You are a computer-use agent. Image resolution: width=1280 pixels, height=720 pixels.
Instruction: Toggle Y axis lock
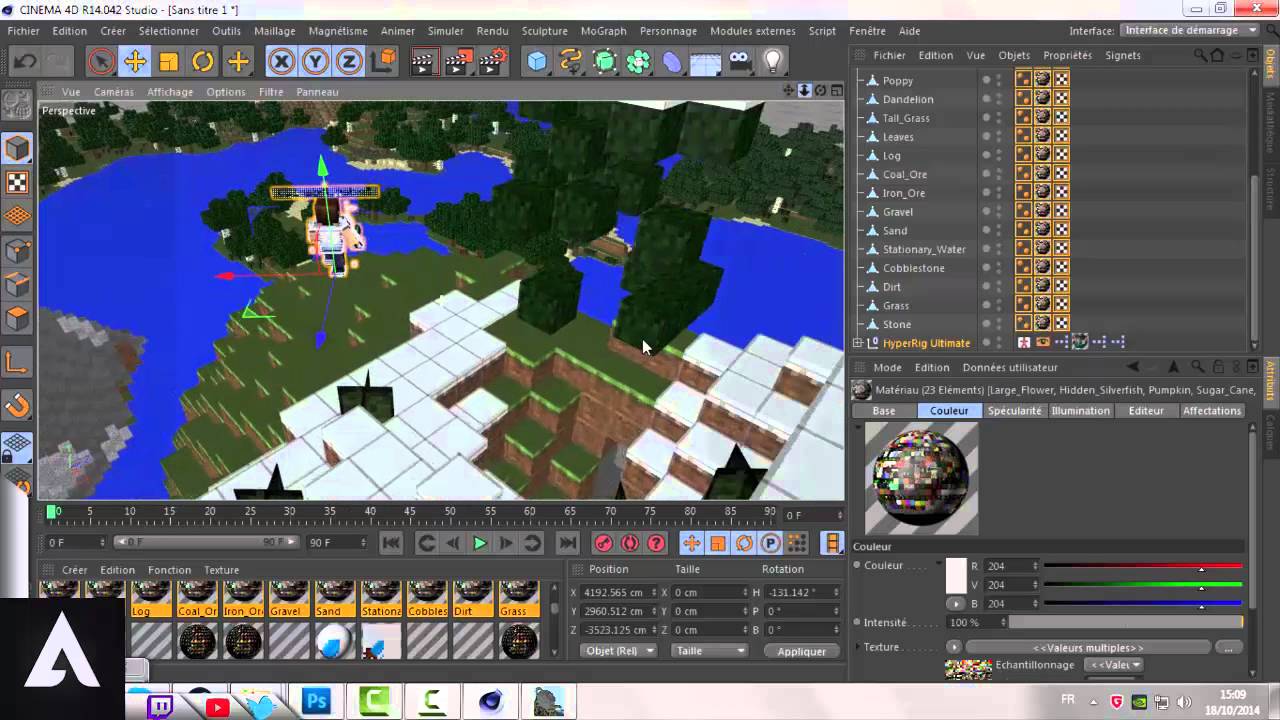pyautogui.click(x=315, y=62)
